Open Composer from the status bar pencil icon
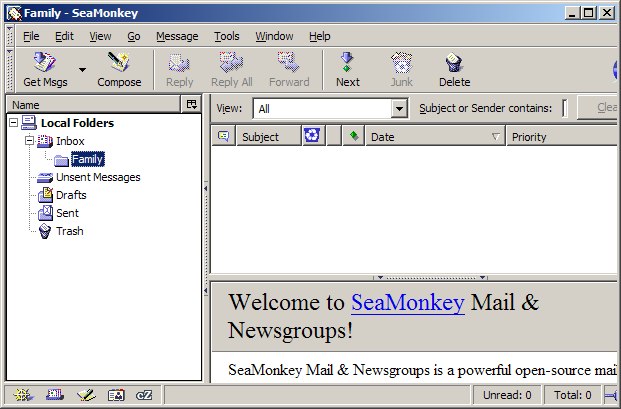The image size is (621, 409). click(85, 395)
